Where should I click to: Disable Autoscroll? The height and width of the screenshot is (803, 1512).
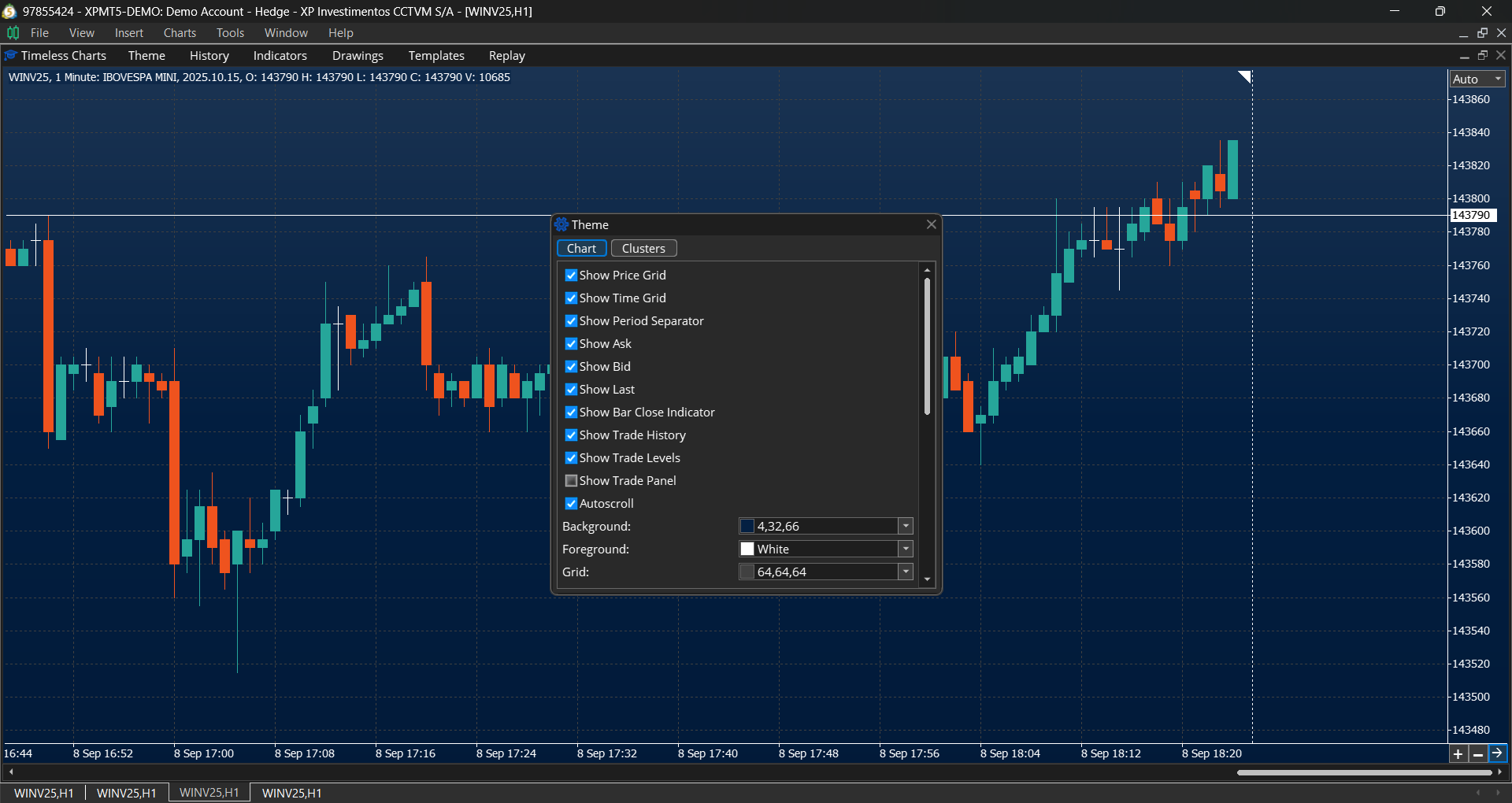pyautogui.click(x=571, y=503)
